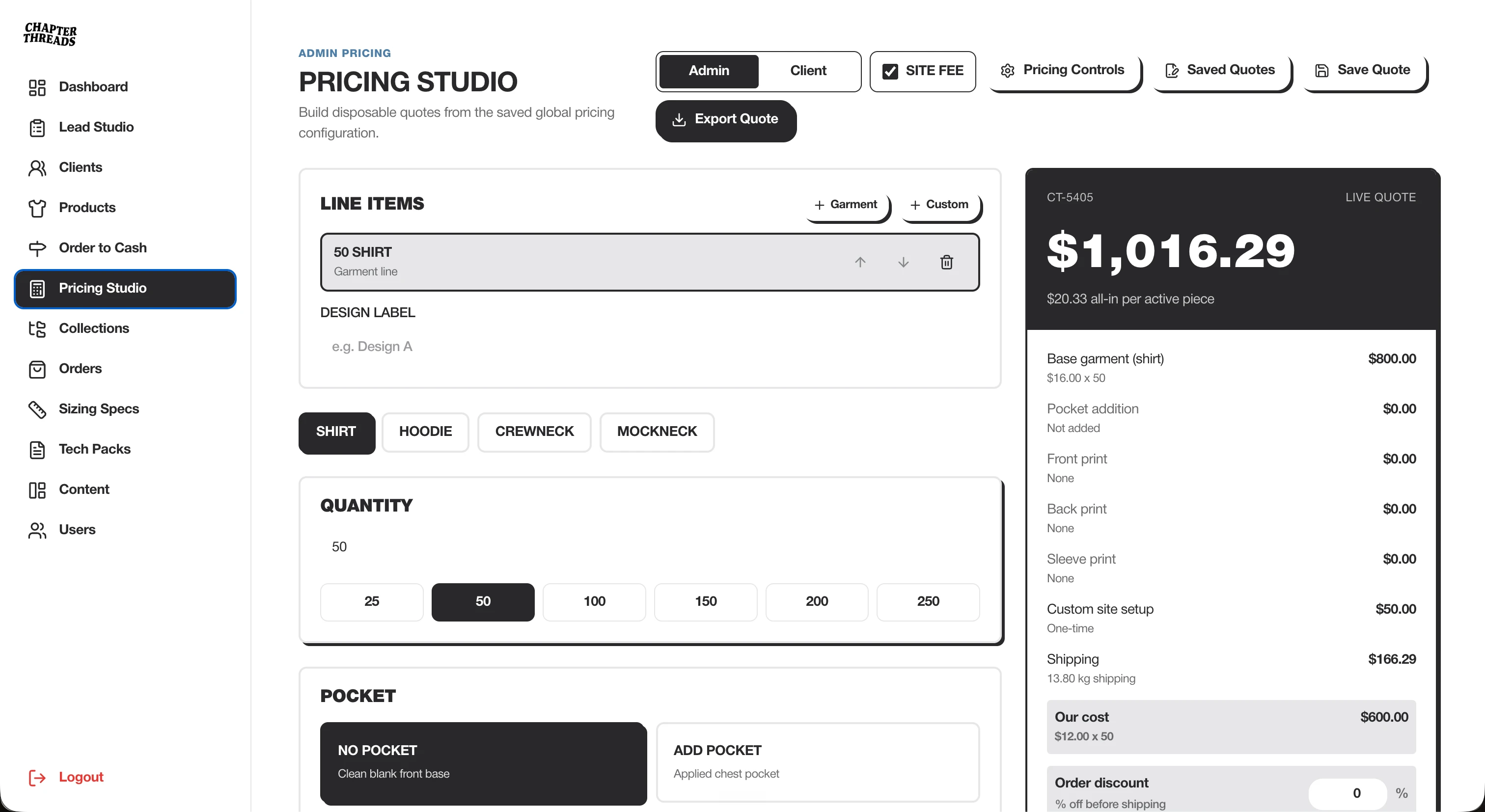Click '13.80 kg shipping' text

tap(1091, 679)
